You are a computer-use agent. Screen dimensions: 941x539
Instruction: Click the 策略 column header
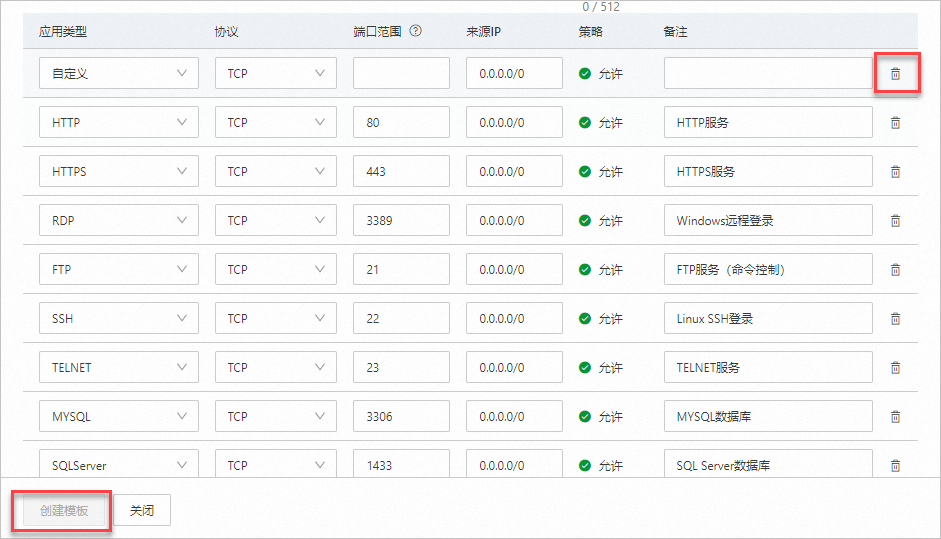(591, 31)
